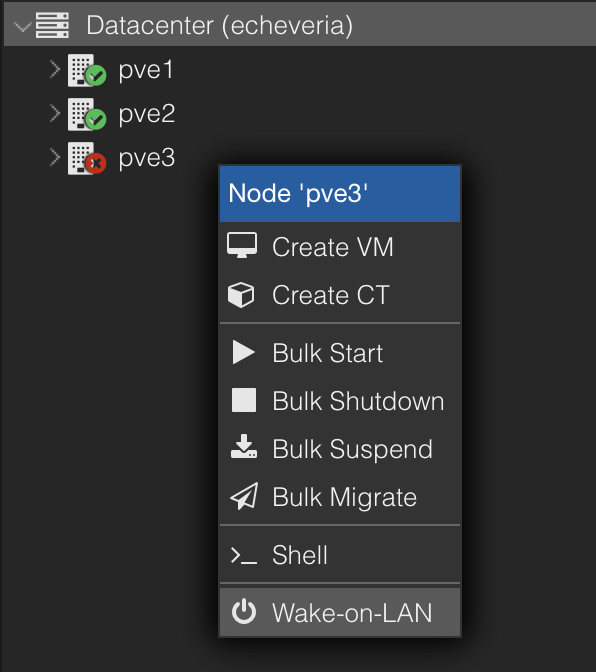Click the pve1 online node icon

click(87, 70)
